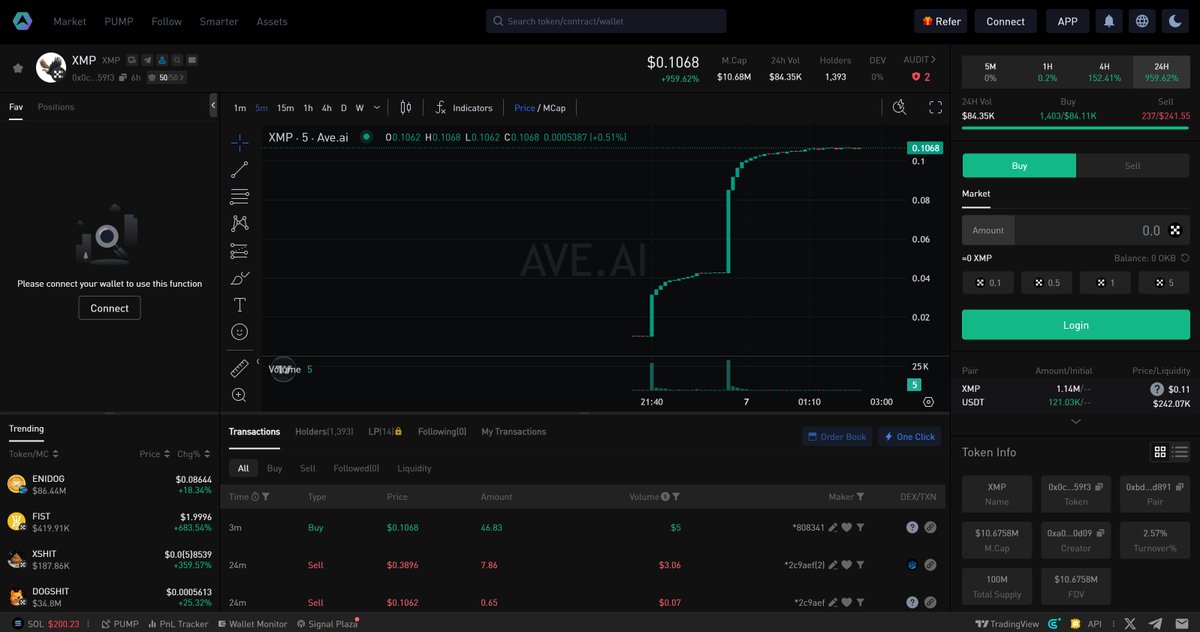
Task: Expand the AUDIT details arrow
Action: click(x=934, y=60)
